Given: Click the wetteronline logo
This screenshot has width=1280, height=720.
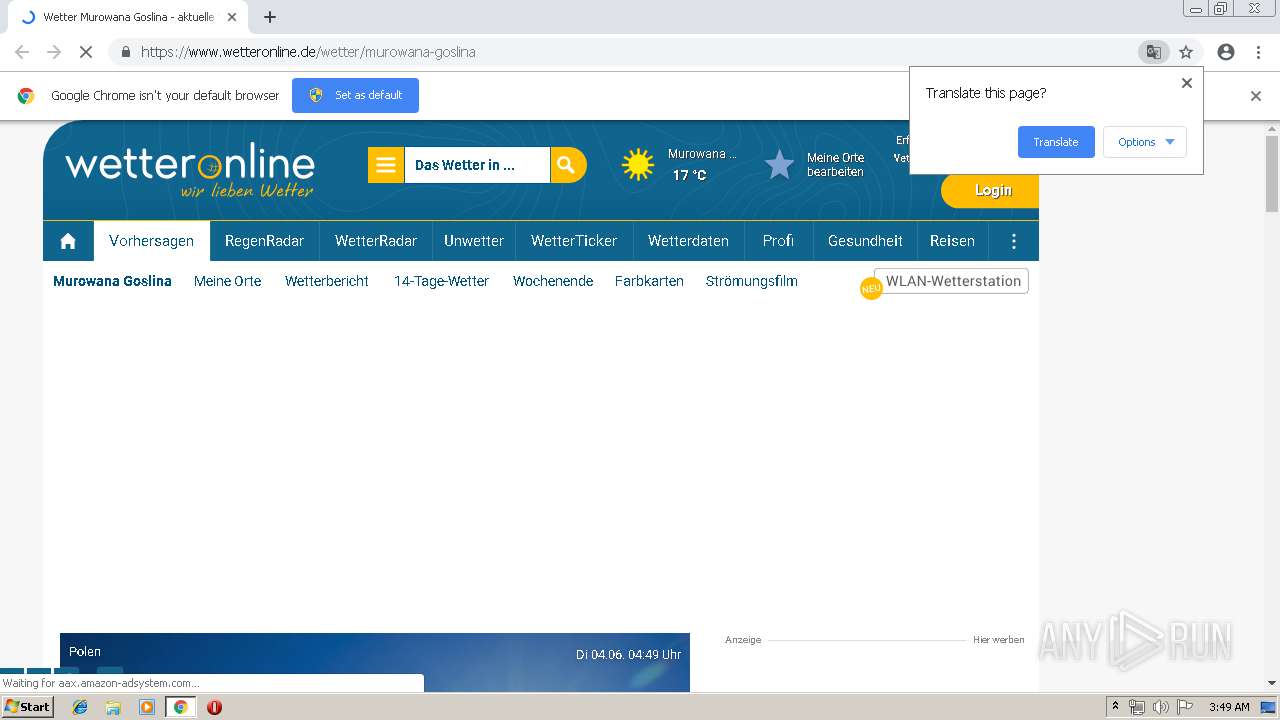Looking at the screenshot, I should point(190,171).
